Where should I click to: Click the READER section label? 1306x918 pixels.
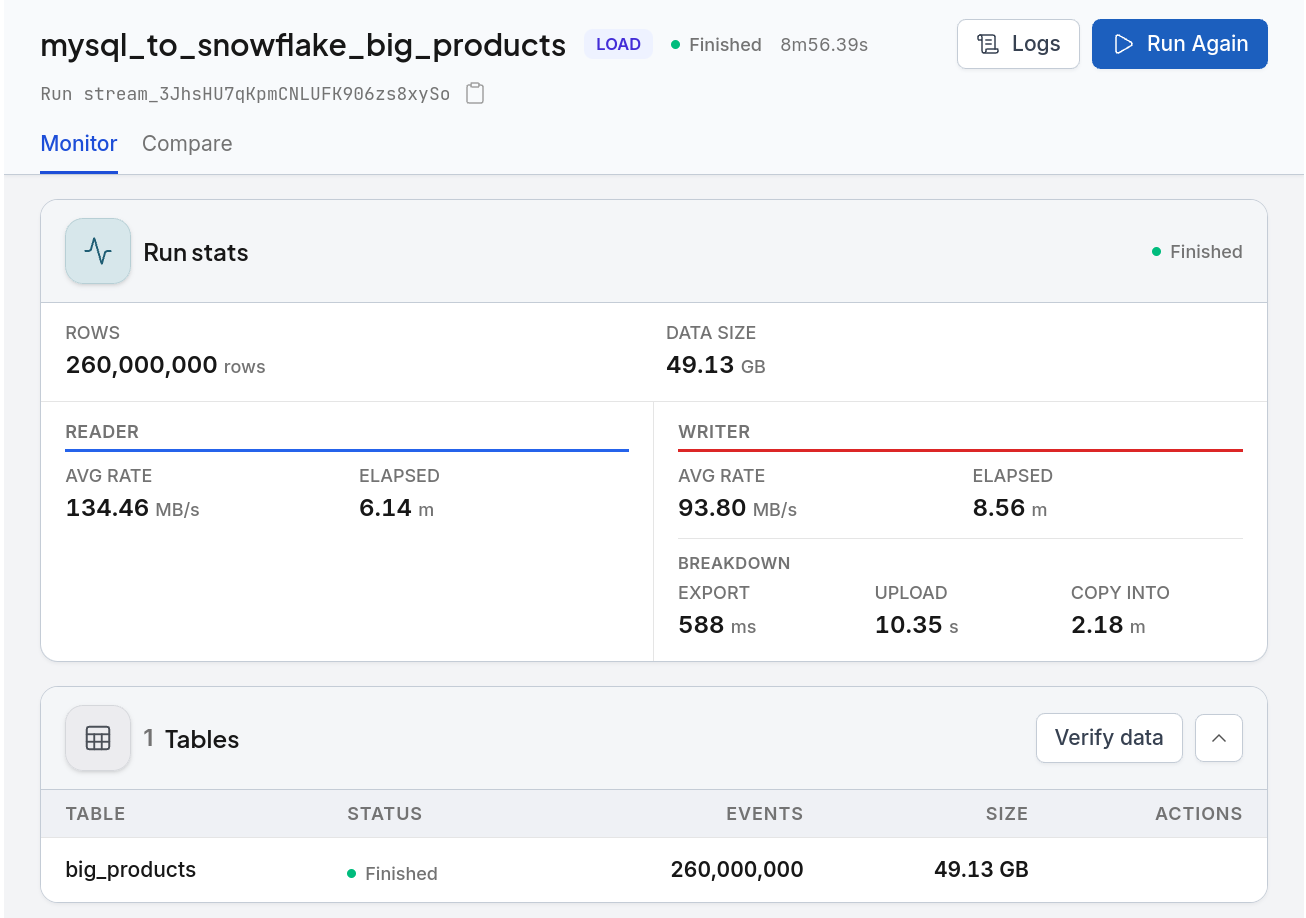click(x=102, y=432)
